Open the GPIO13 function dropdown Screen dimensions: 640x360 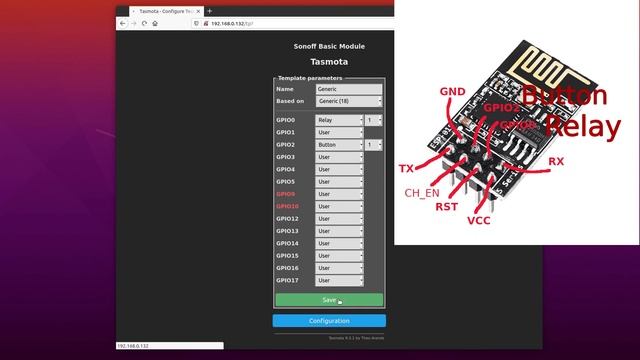(339, 231)
